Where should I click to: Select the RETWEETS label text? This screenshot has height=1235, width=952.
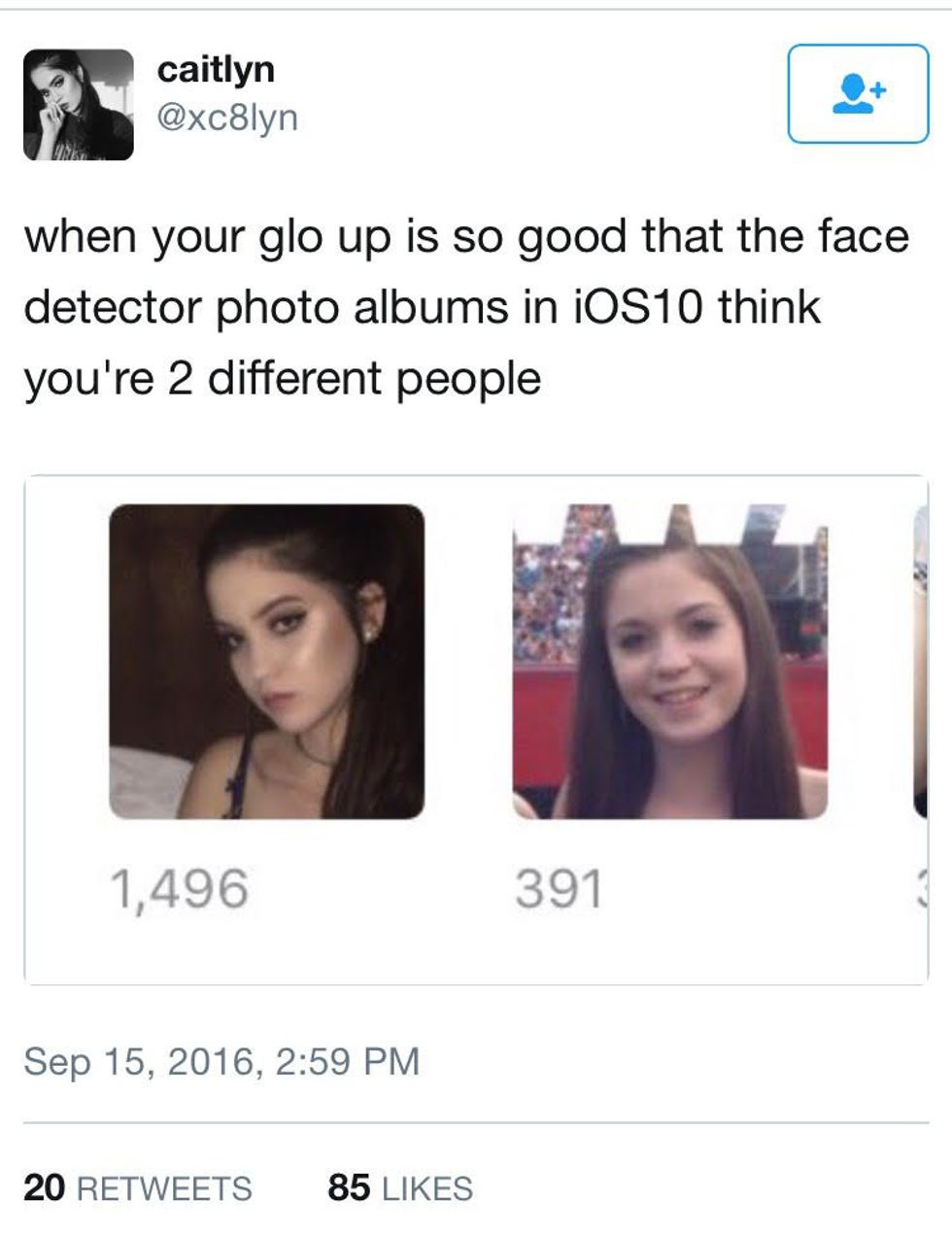click(163, 1188)
